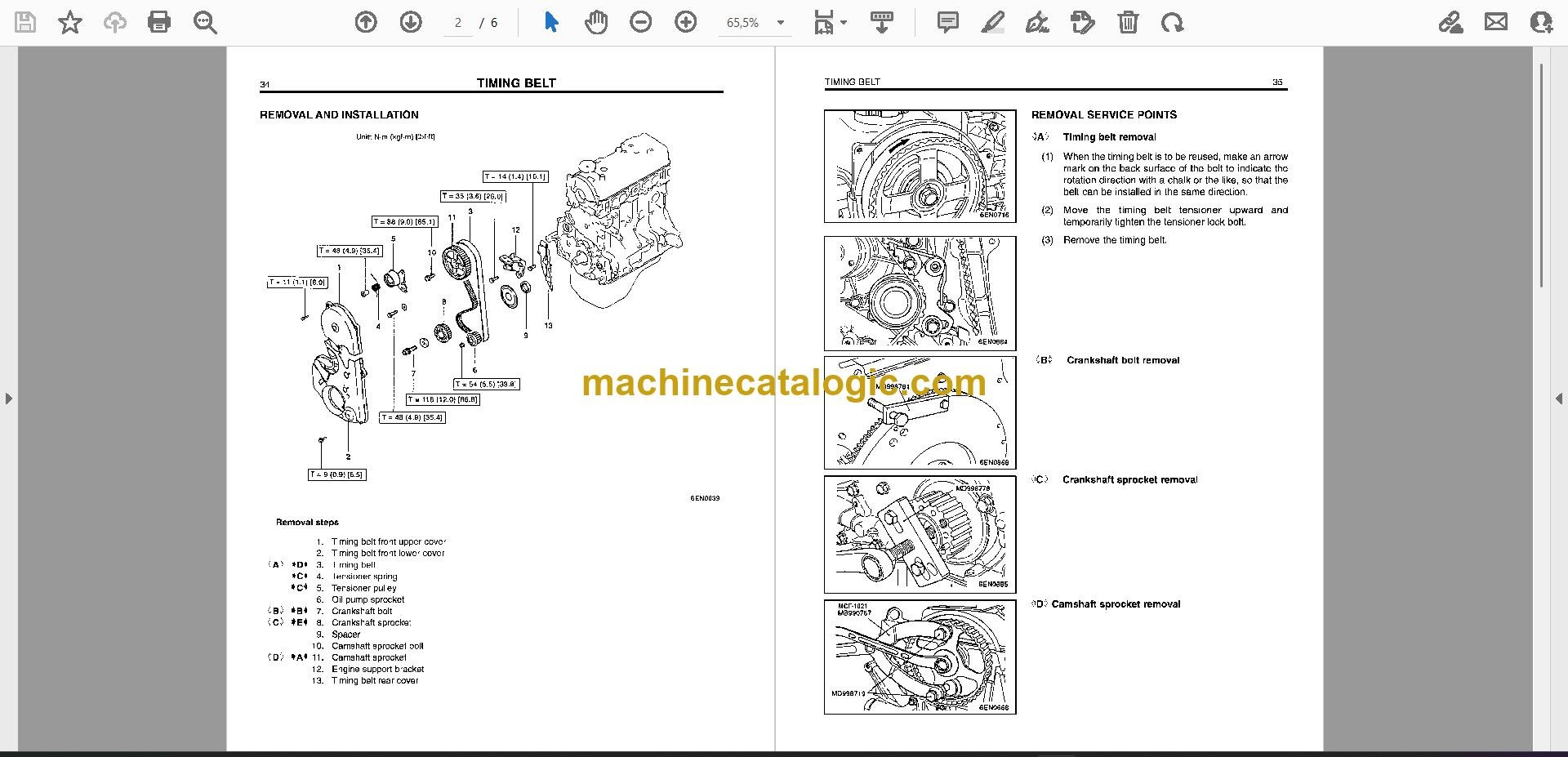Click the TIMING BELT page heading
This screenshot has width=1568, height=757.
click(516, 83)
